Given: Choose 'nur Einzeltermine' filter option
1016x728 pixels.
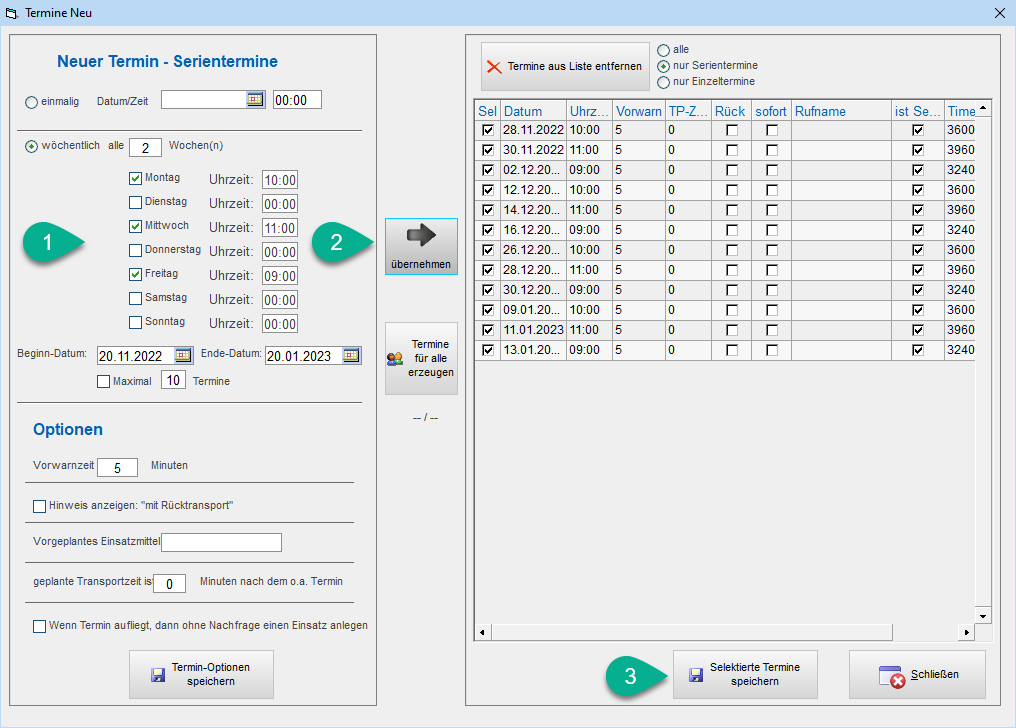Looking at the screenshot, I should 664,82.
